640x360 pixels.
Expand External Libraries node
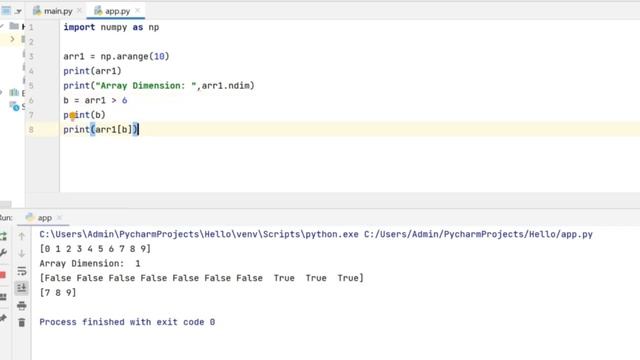(x=2, y=93)
